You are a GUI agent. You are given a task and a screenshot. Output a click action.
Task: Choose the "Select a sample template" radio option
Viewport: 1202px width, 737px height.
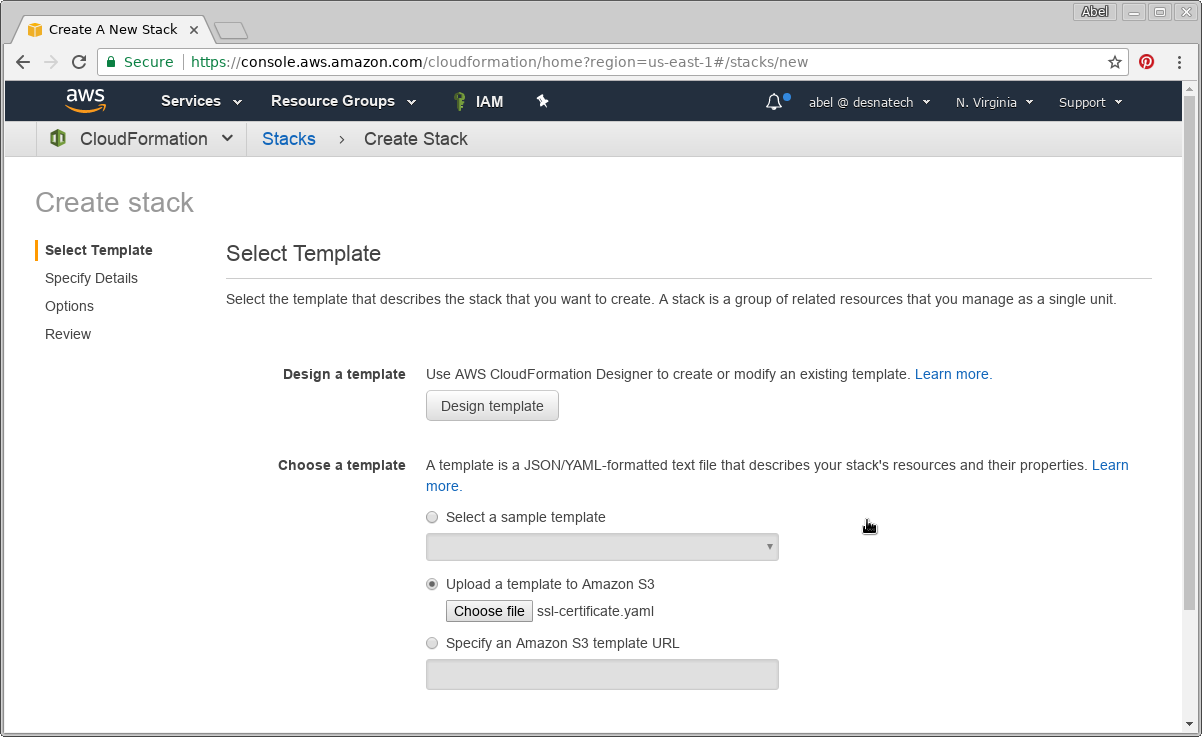(x=432, y=517)
